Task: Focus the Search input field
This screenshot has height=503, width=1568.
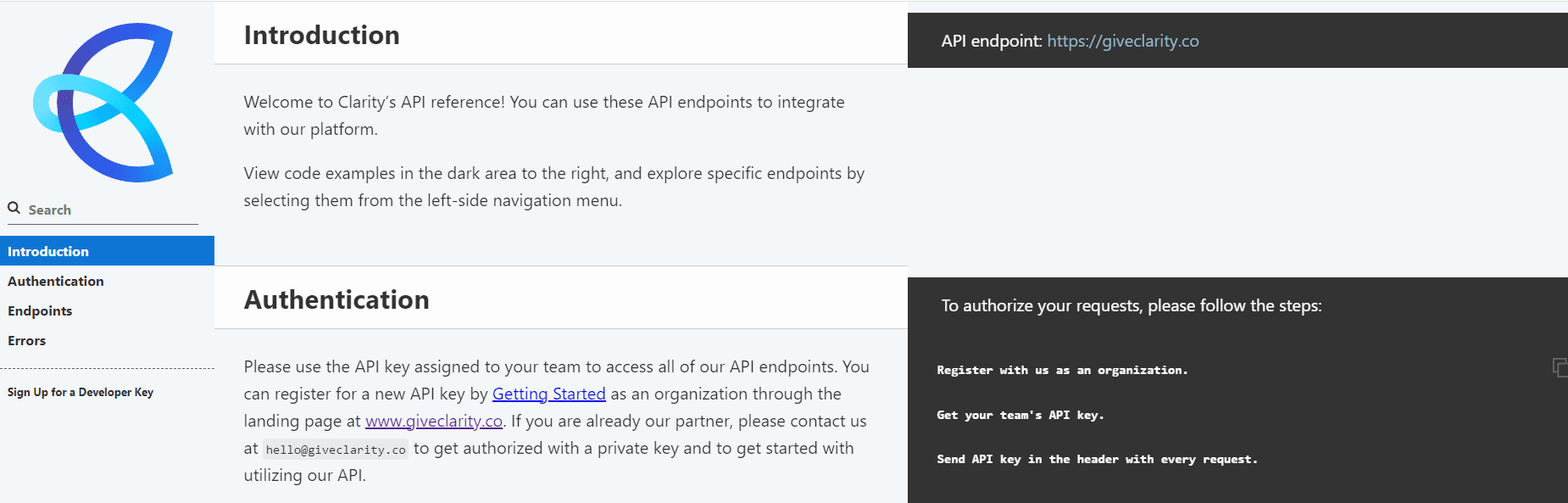Action: click(x=110, y=210)
